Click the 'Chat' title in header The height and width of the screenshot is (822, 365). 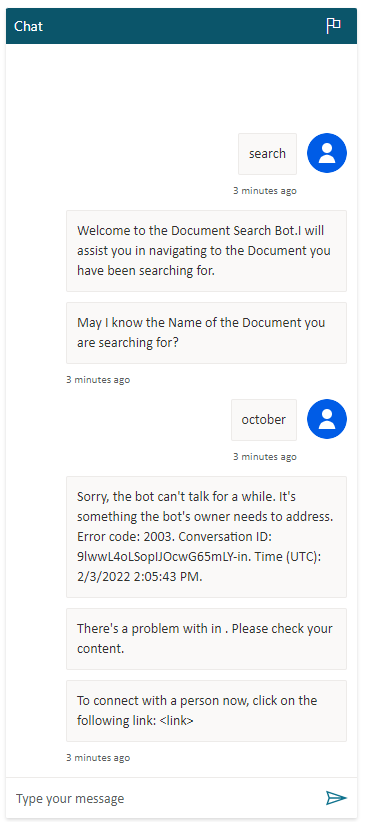(28, 26)
